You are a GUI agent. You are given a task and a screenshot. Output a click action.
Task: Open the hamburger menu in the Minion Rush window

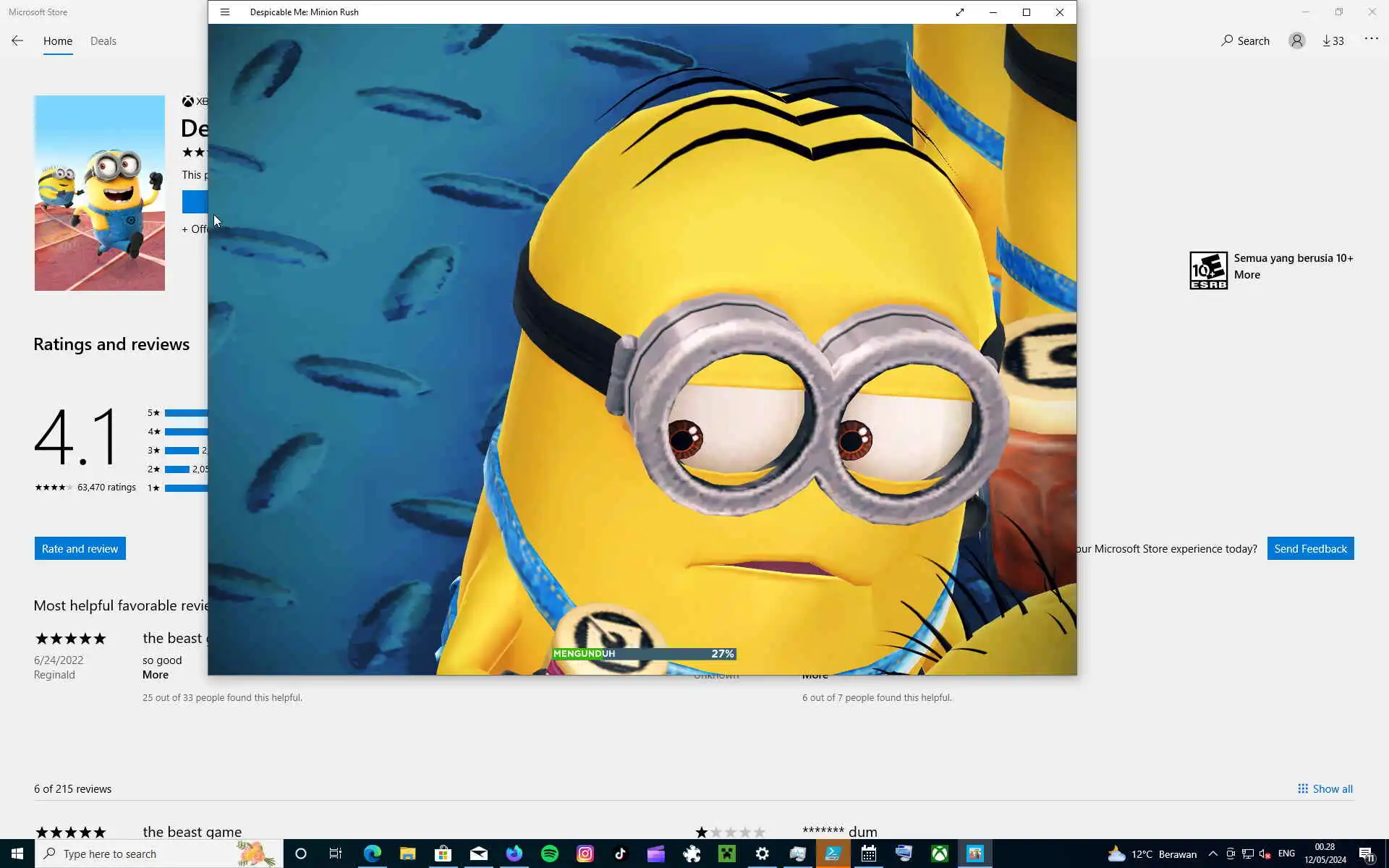[x=225, y=12]
